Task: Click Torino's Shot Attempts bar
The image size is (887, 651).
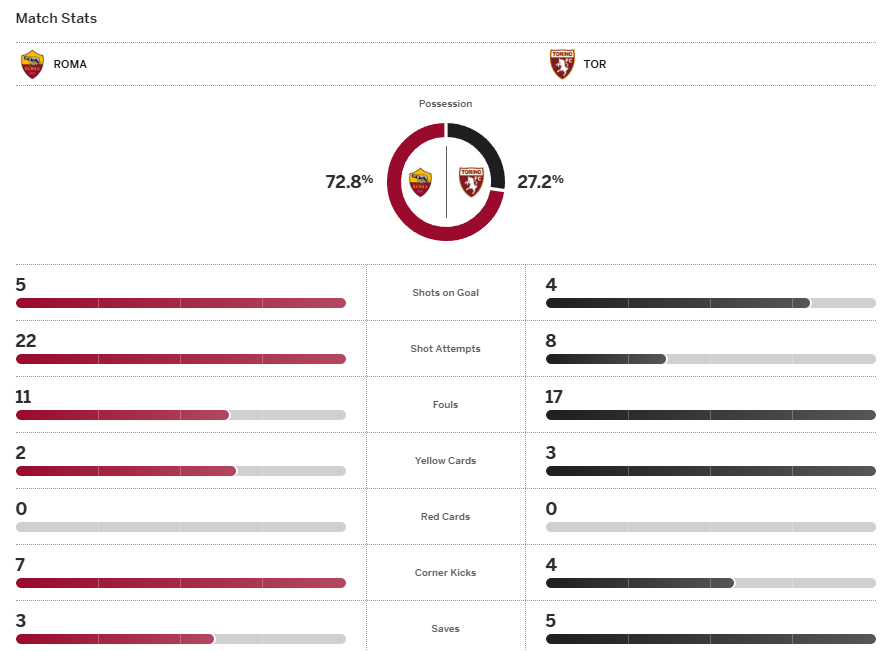Action: pyautogui.click(x=711, y=359)
